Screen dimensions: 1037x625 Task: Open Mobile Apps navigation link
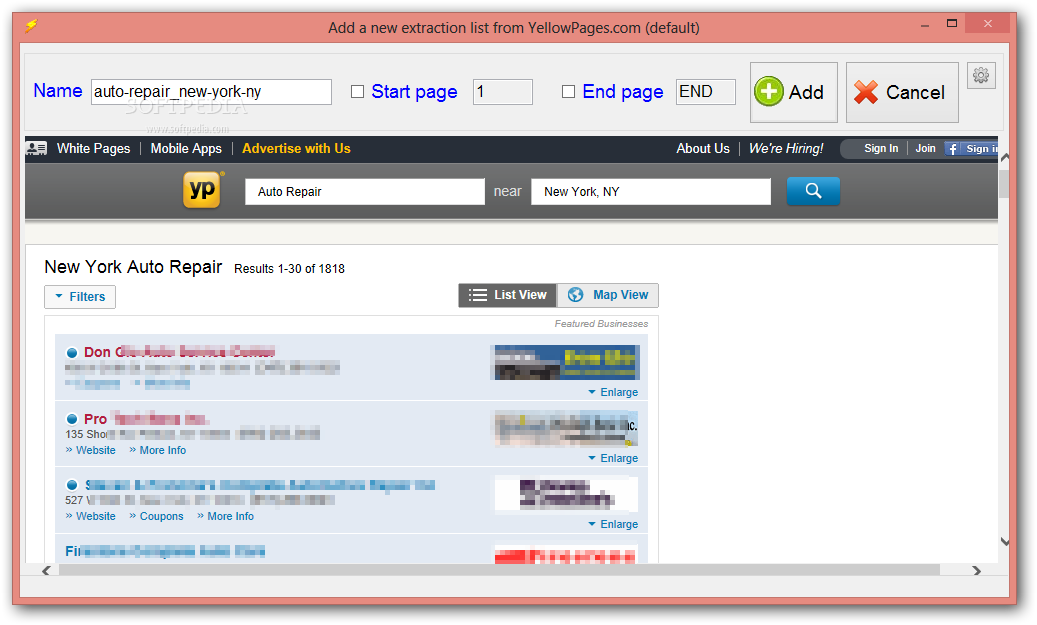pos(186,148)
